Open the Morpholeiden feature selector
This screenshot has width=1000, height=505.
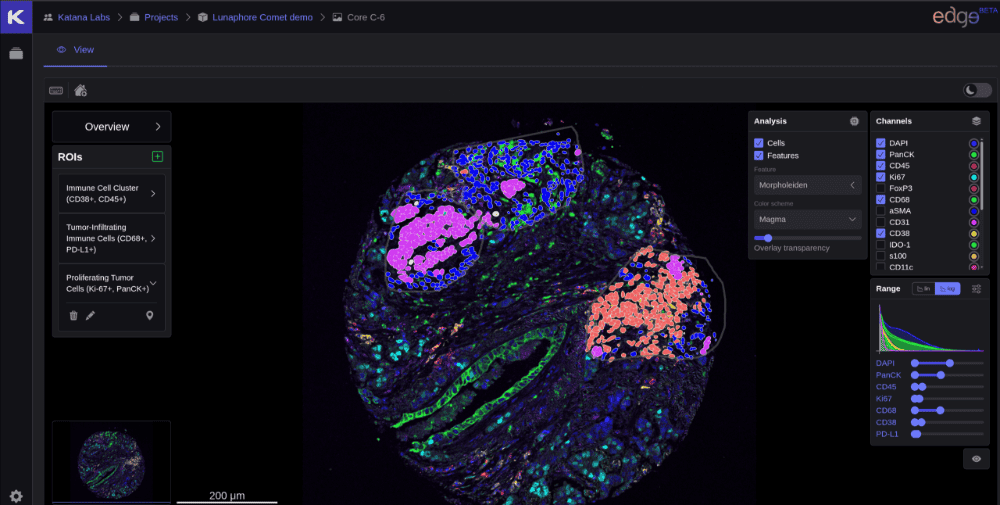click(x=807, y=185)
